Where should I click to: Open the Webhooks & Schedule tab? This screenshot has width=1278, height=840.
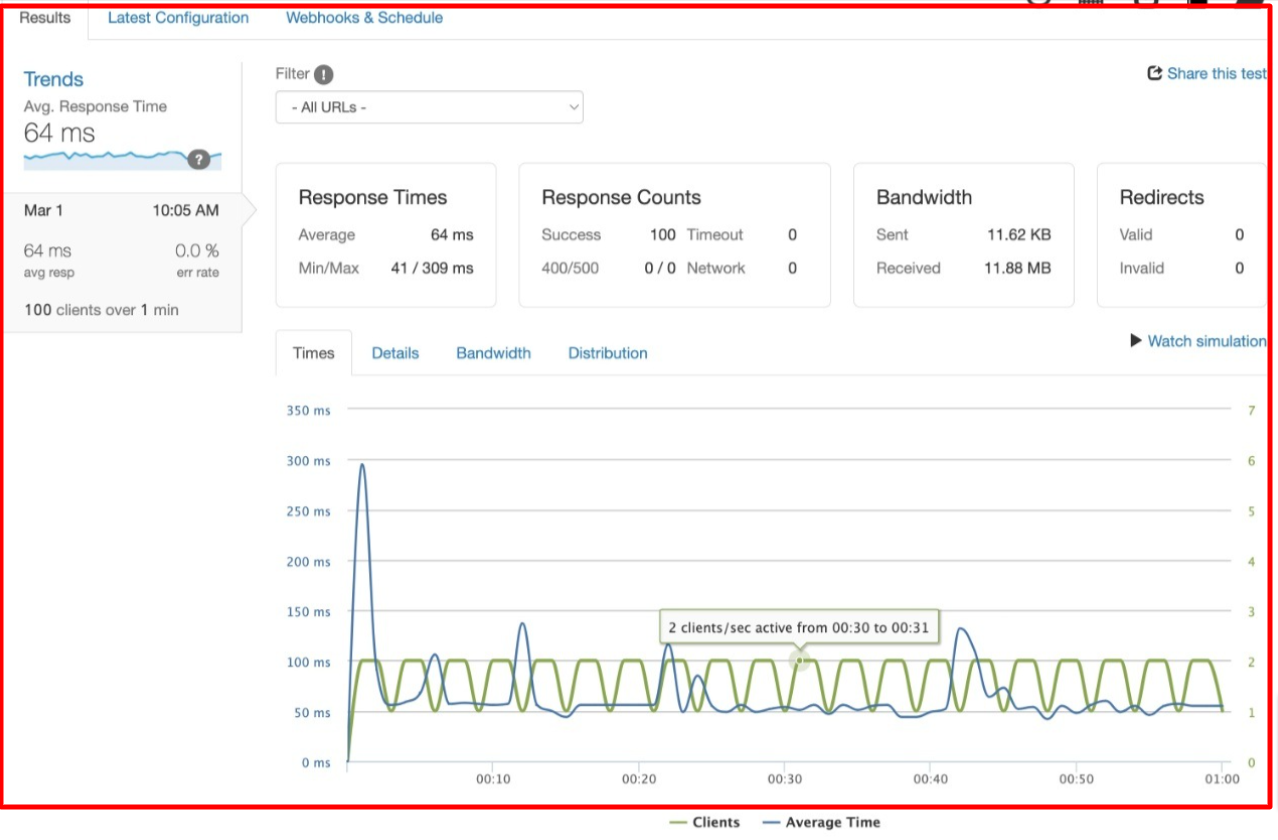pos(364,18)
